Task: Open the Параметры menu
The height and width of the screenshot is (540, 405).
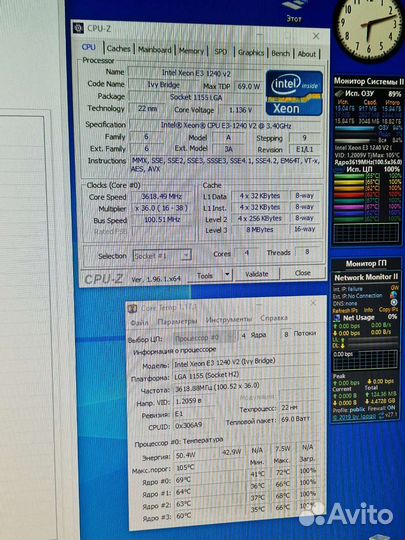Action: pyautogui.click(x=177, y=321)
